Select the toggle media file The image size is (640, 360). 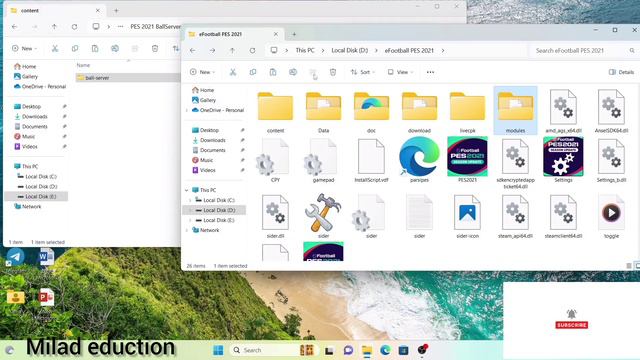click(x=611, y=216)
